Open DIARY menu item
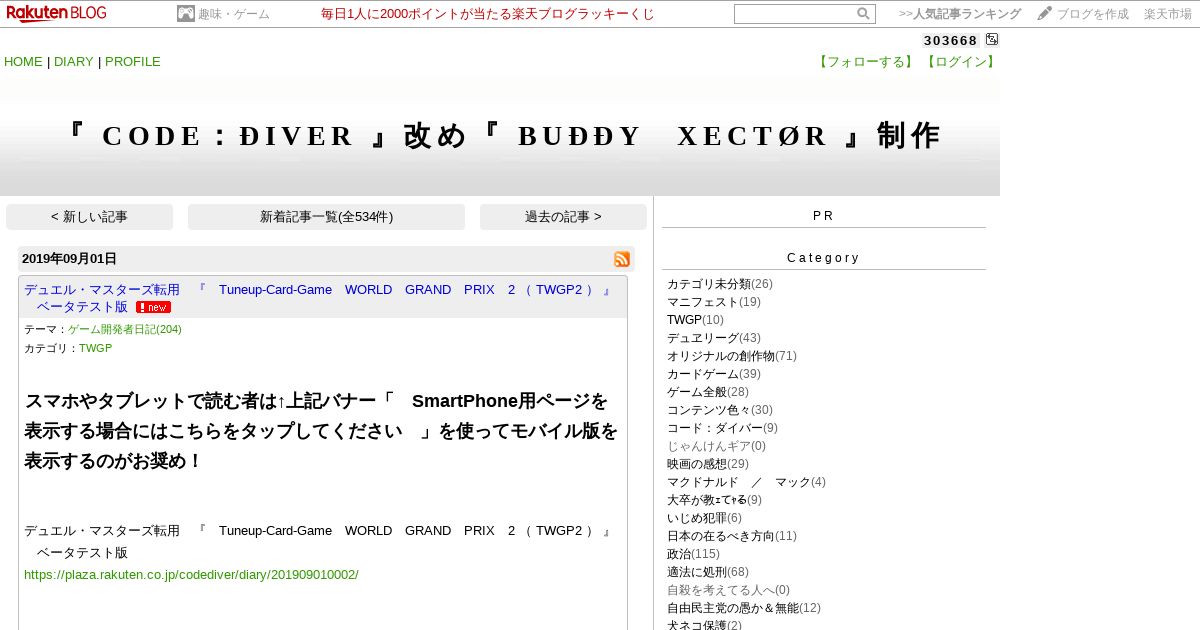1200x630 pixels. tap(74, 62)
